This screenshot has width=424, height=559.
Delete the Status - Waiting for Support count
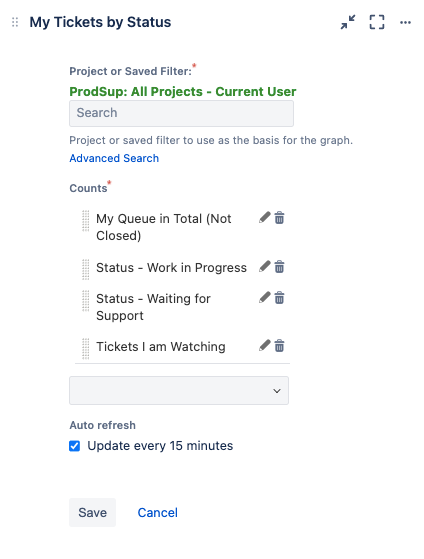(x=280, y=297)
